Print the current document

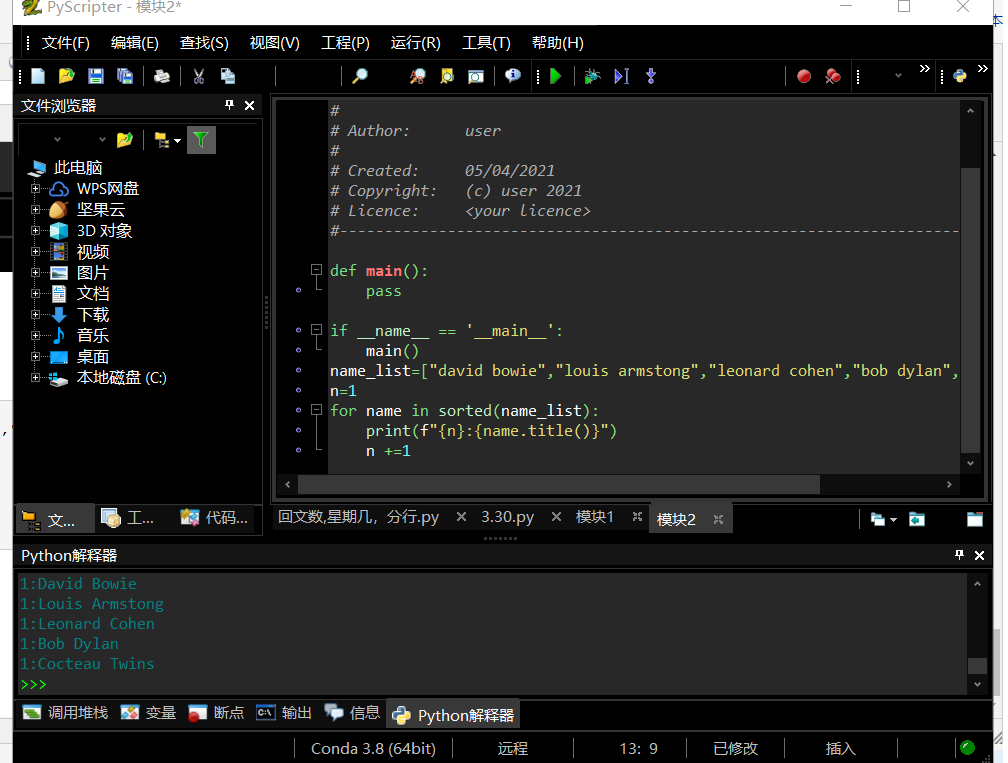[x=162, y=76]
